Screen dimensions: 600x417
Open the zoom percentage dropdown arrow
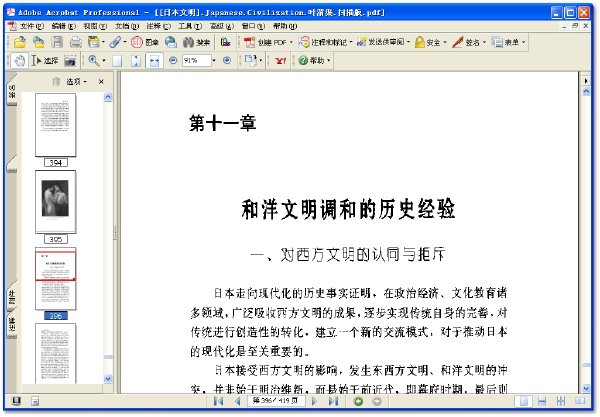point(214,60)
